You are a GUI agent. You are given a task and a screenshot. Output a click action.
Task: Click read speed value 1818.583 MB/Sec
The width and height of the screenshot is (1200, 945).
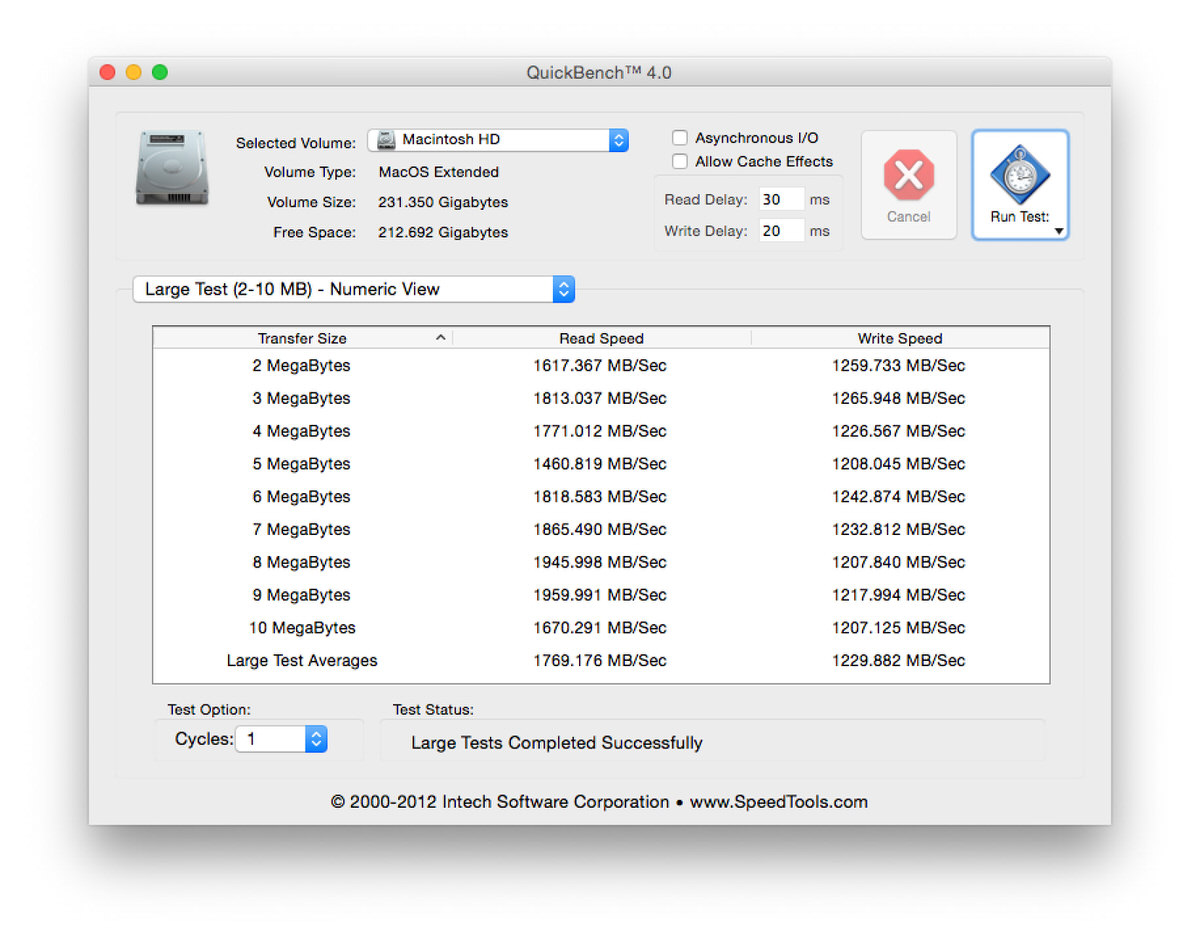(x=600, y=496)
